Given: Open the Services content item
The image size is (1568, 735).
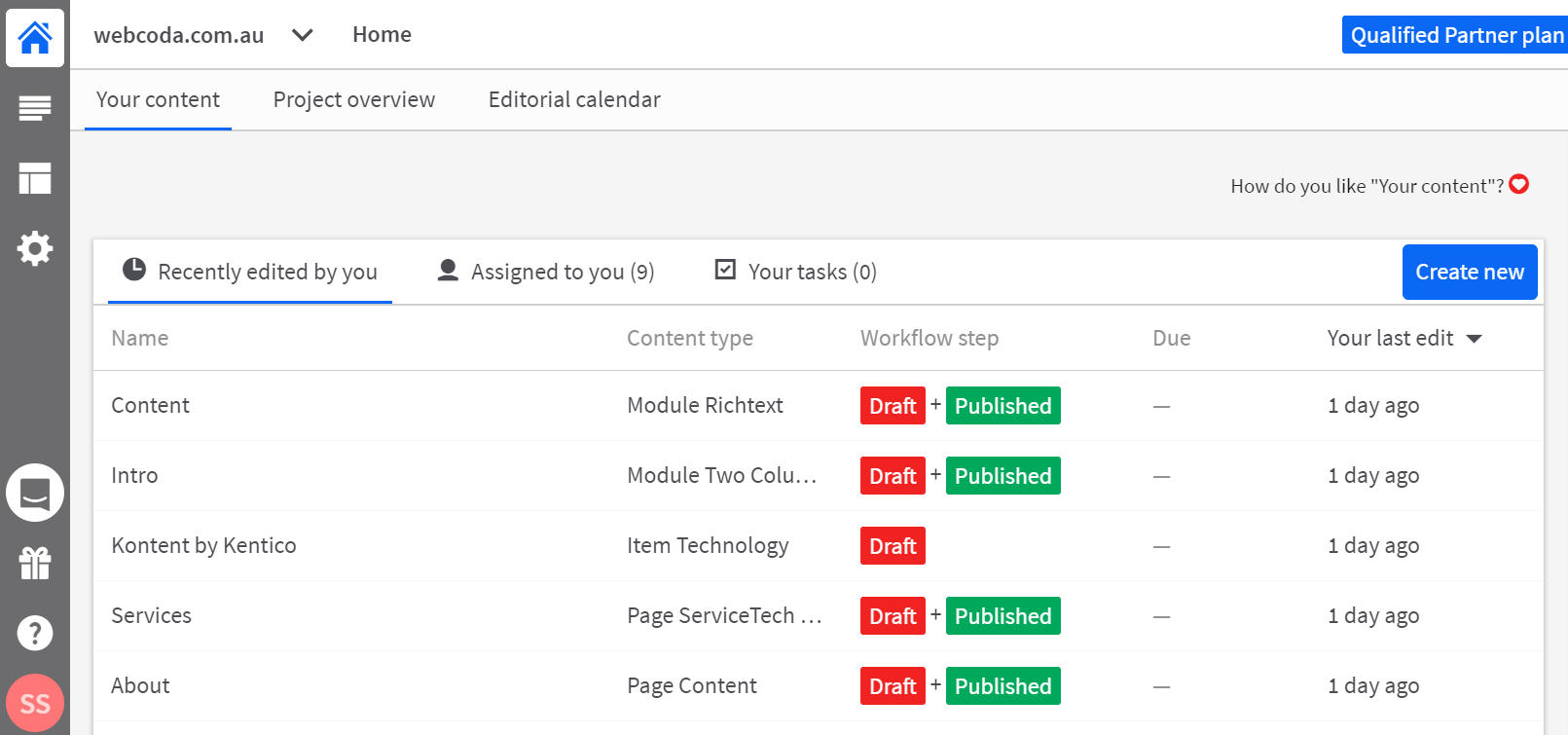Looking at the screenshot, I should (x=151, y=615).
